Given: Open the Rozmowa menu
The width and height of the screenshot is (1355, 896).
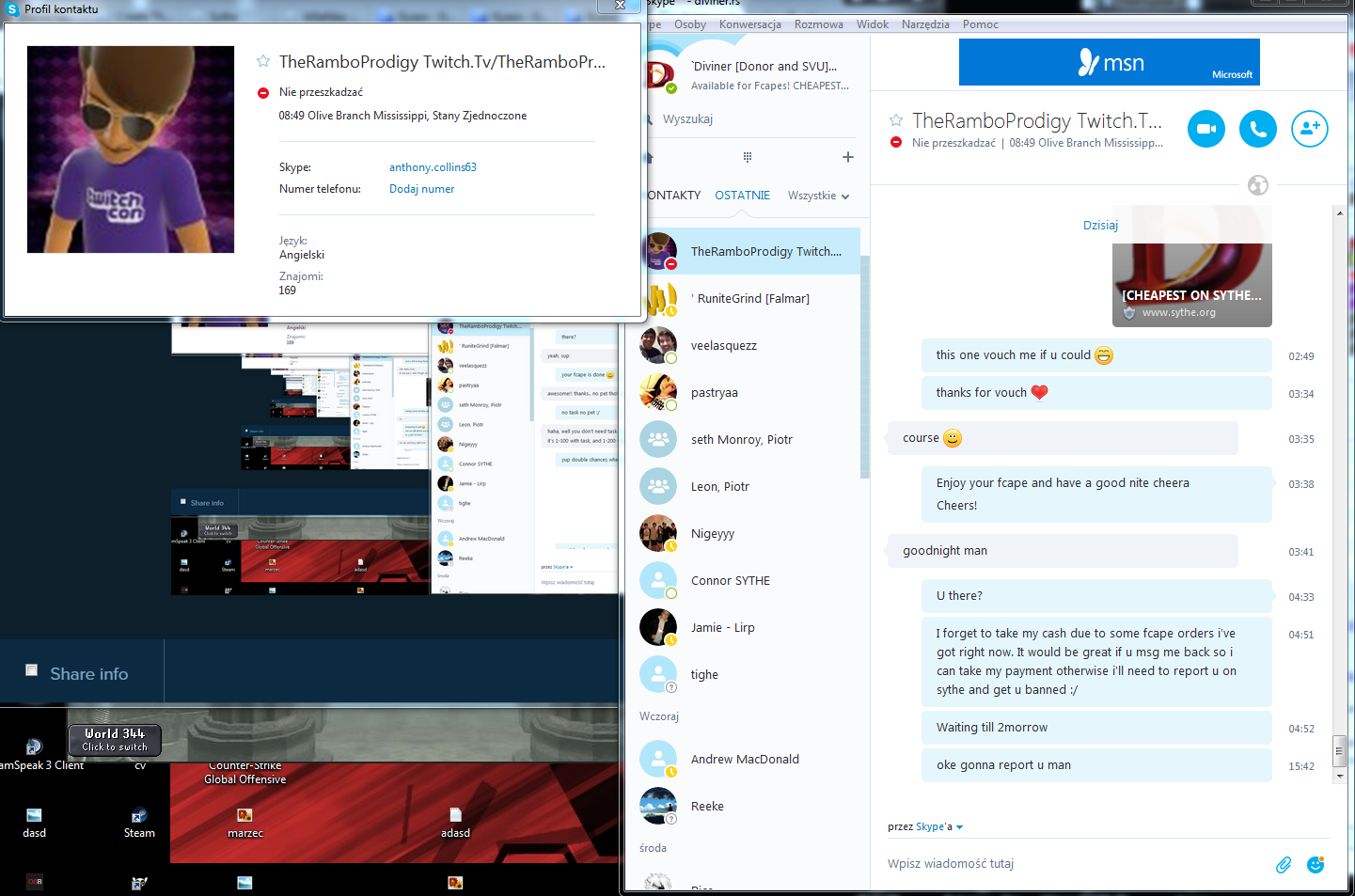Looking at the screenshot, I should click(819, 24).
